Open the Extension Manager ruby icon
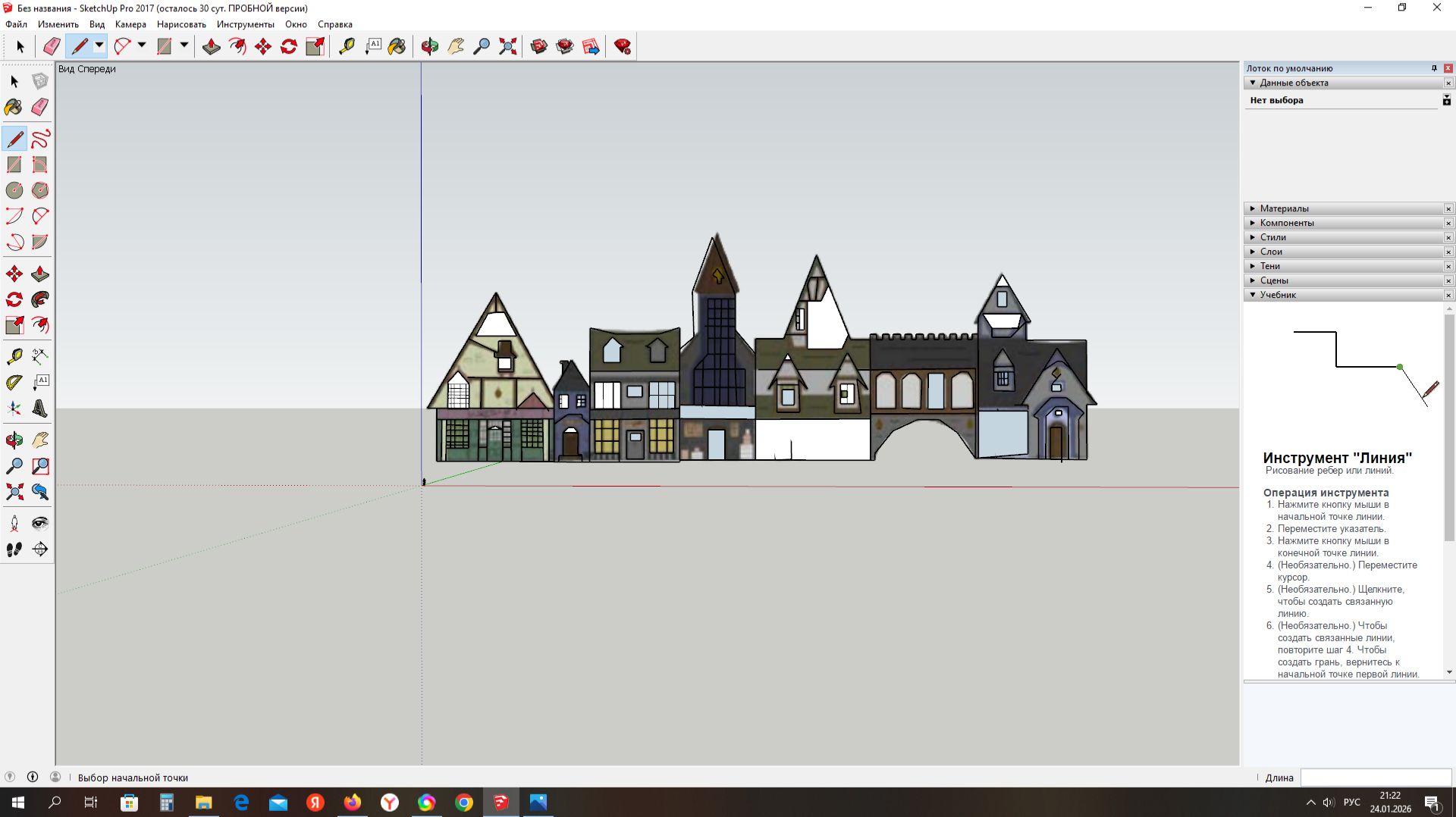1456x817 pixels. (x=623, y=47)
